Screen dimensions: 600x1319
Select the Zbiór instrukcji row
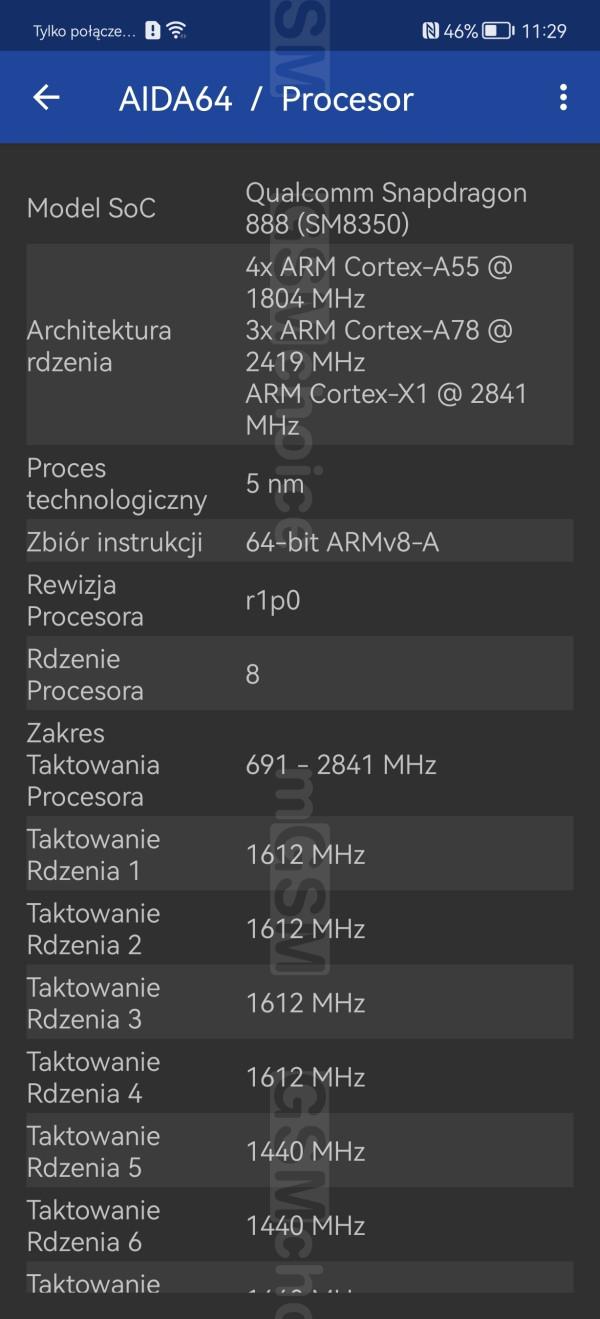coord(299,542)
